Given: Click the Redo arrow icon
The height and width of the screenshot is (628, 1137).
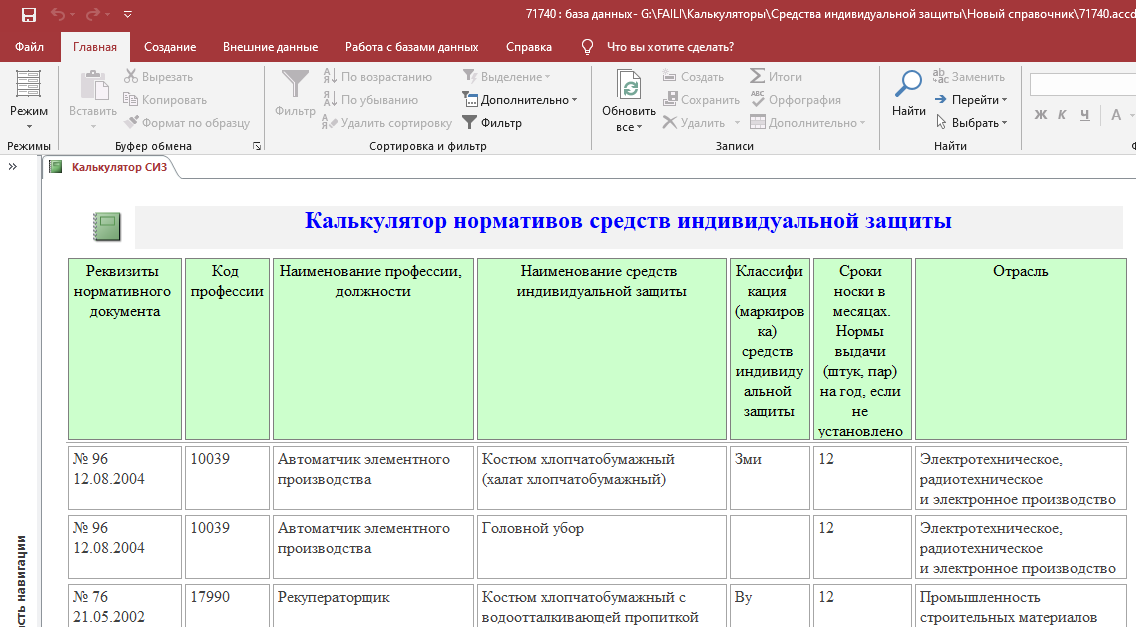Looking at the screenshot, I should point(93,15).
